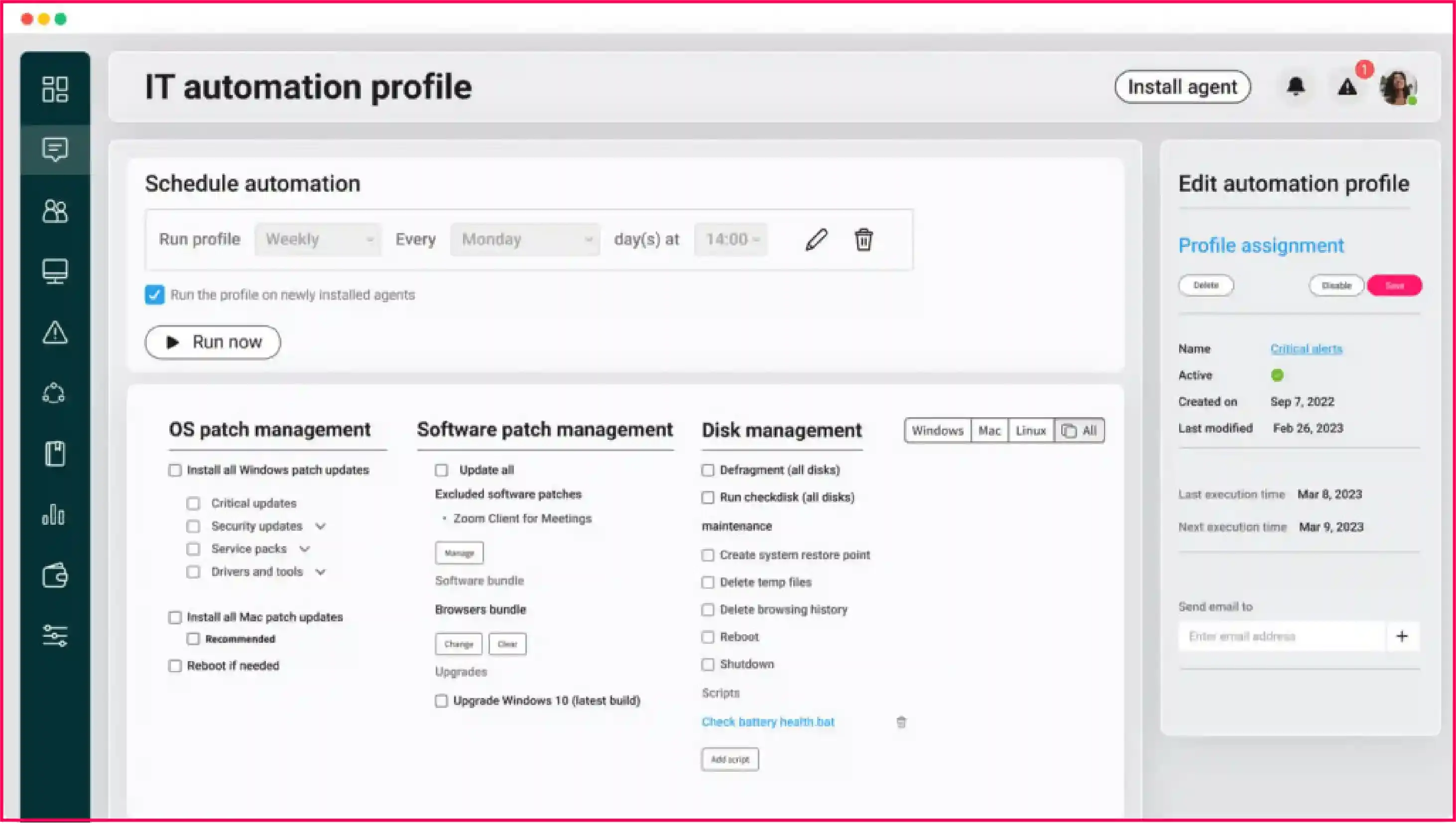Open the users group sidebar icon
Screen dimensions: 1456x823
point(55,212)
